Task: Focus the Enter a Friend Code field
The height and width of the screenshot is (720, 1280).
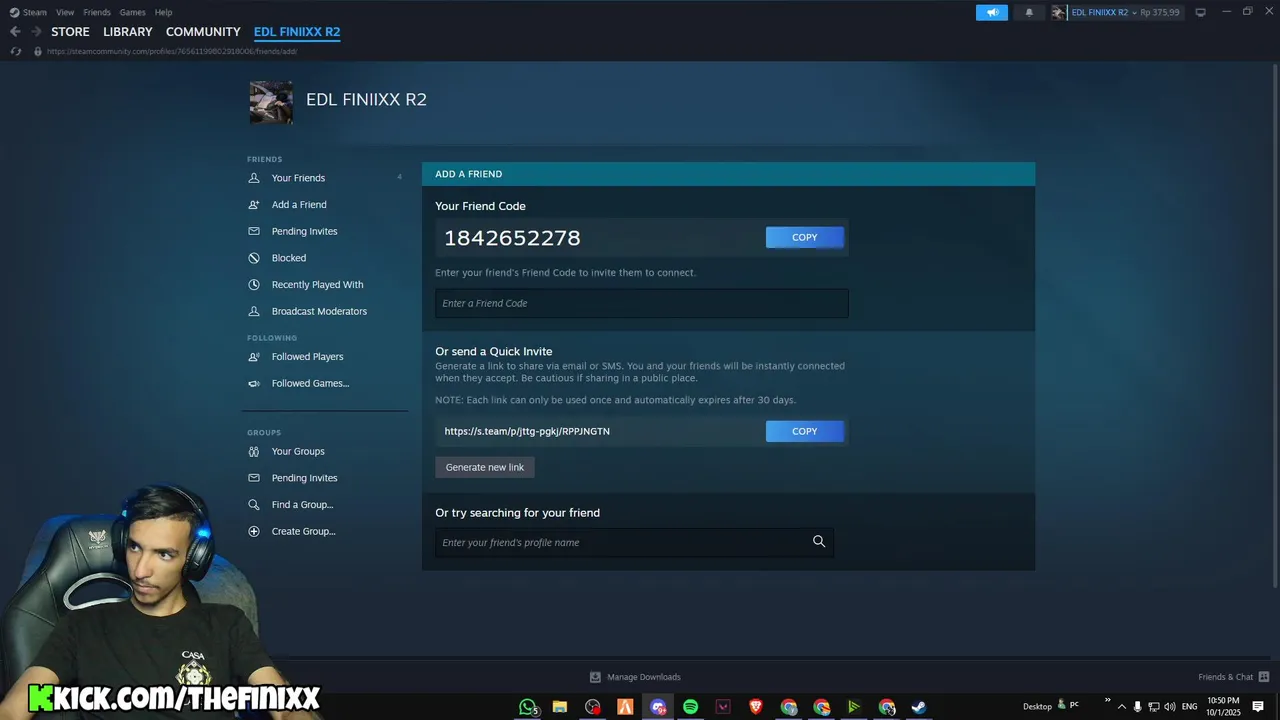Action: click(642, 303)
